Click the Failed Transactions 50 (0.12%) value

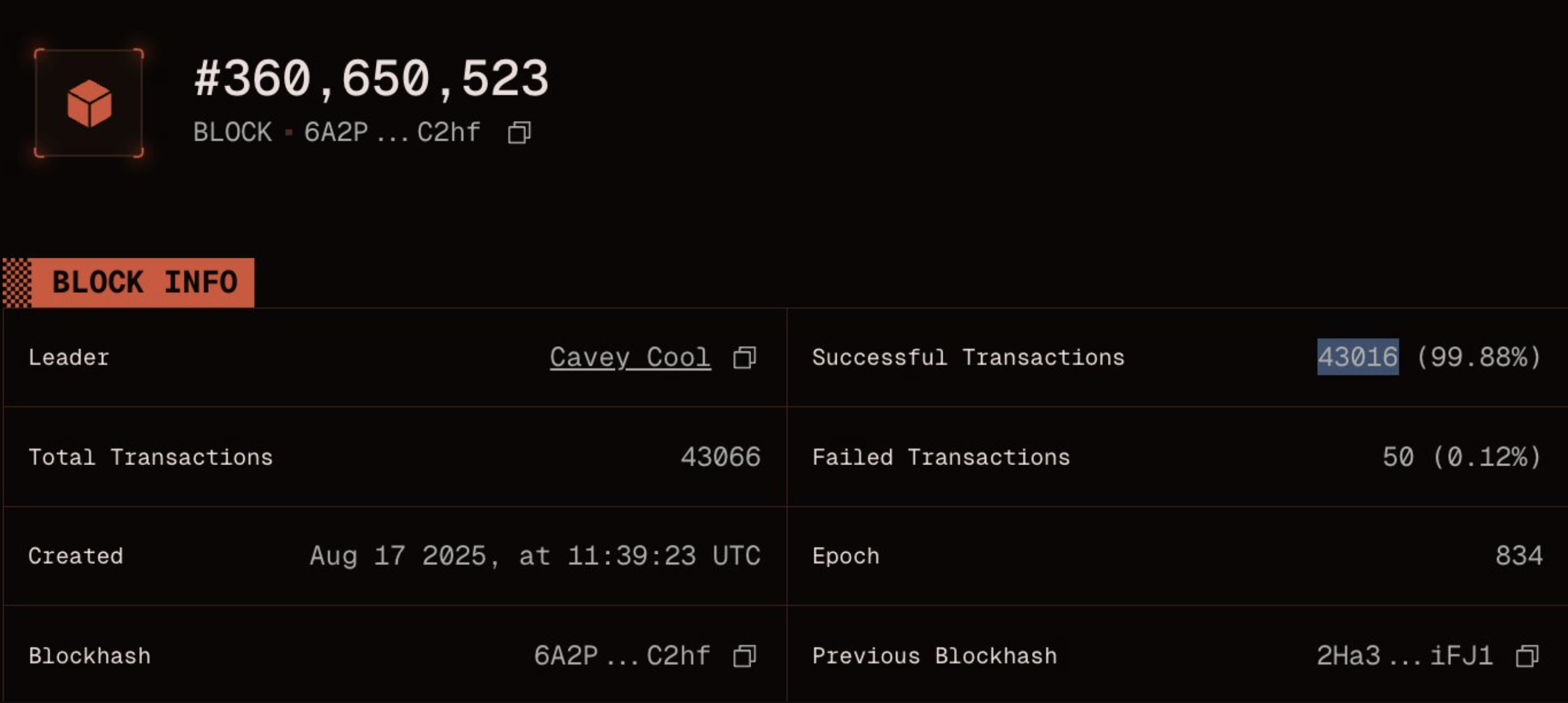pos(1462,456)
